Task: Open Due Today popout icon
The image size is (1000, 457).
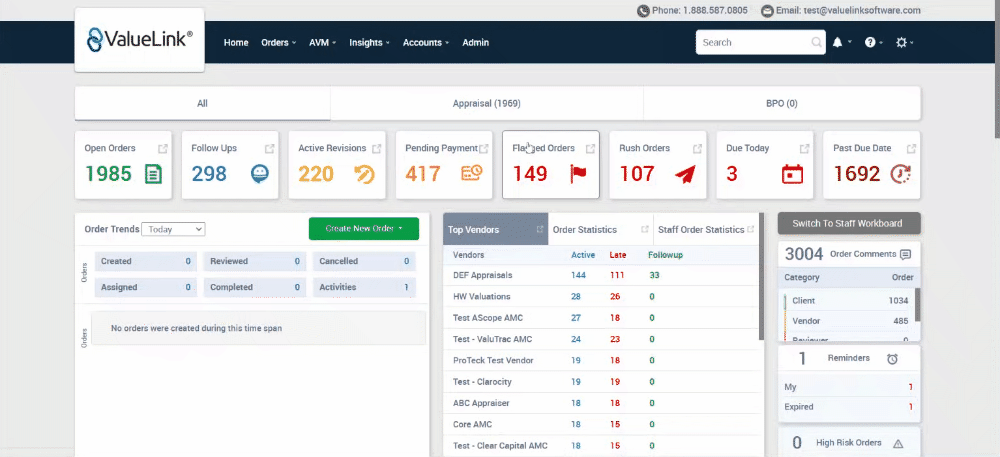Action: coord(805,149)
